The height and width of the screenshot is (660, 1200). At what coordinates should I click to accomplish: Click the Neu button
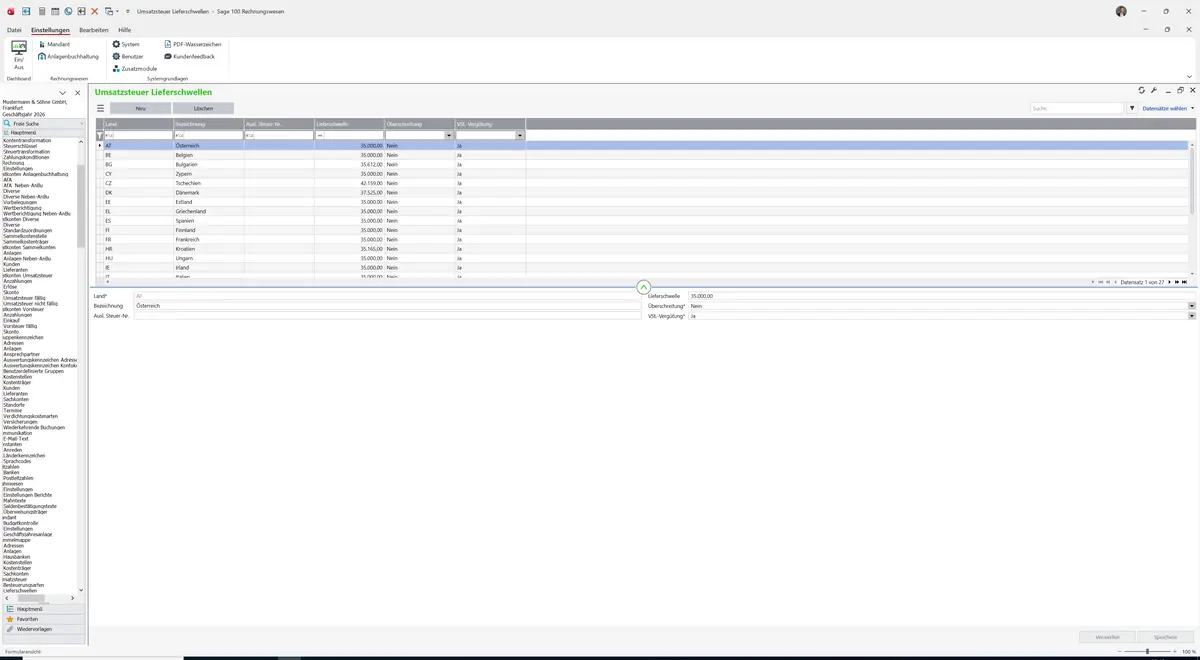coord(140,108)
